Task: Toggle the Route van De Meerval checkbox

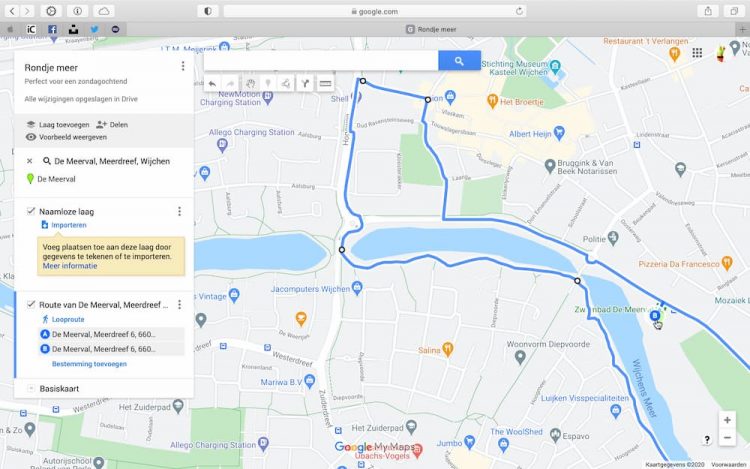Action: click(31, 304)
